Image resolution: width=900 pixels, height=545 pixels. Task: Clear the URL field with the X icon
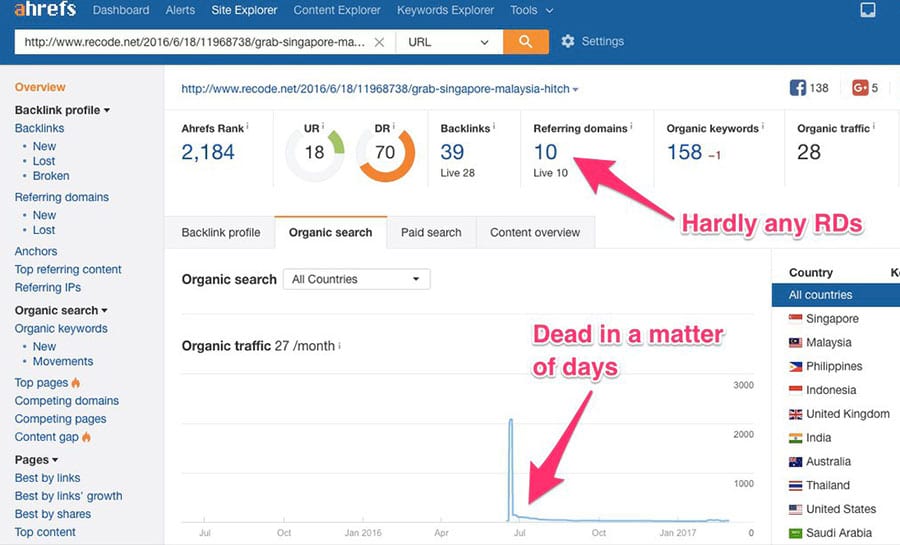click(x=379, y=42)
